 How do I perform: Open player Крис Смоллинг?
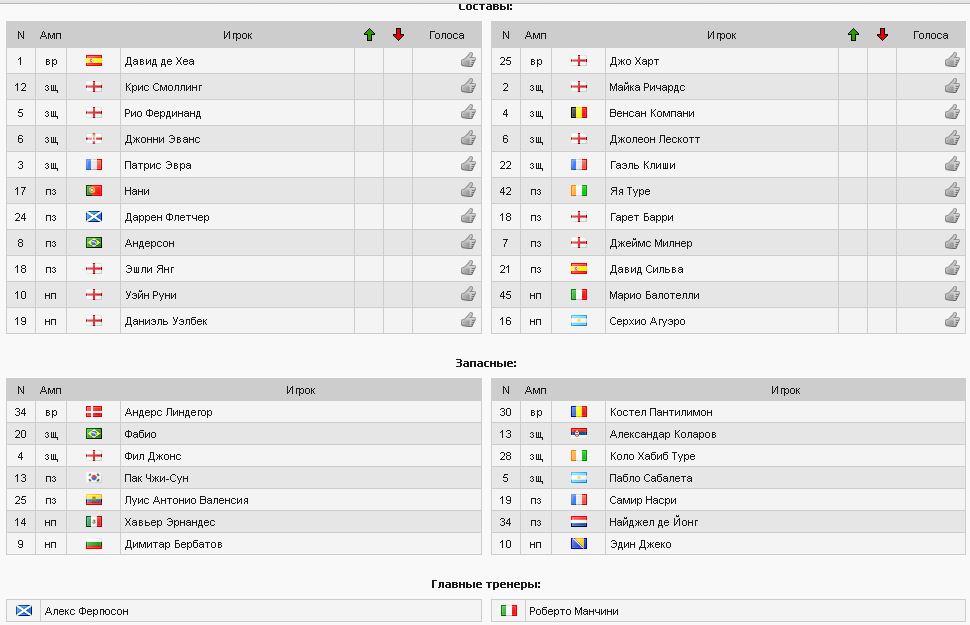(x=163, y=87)
